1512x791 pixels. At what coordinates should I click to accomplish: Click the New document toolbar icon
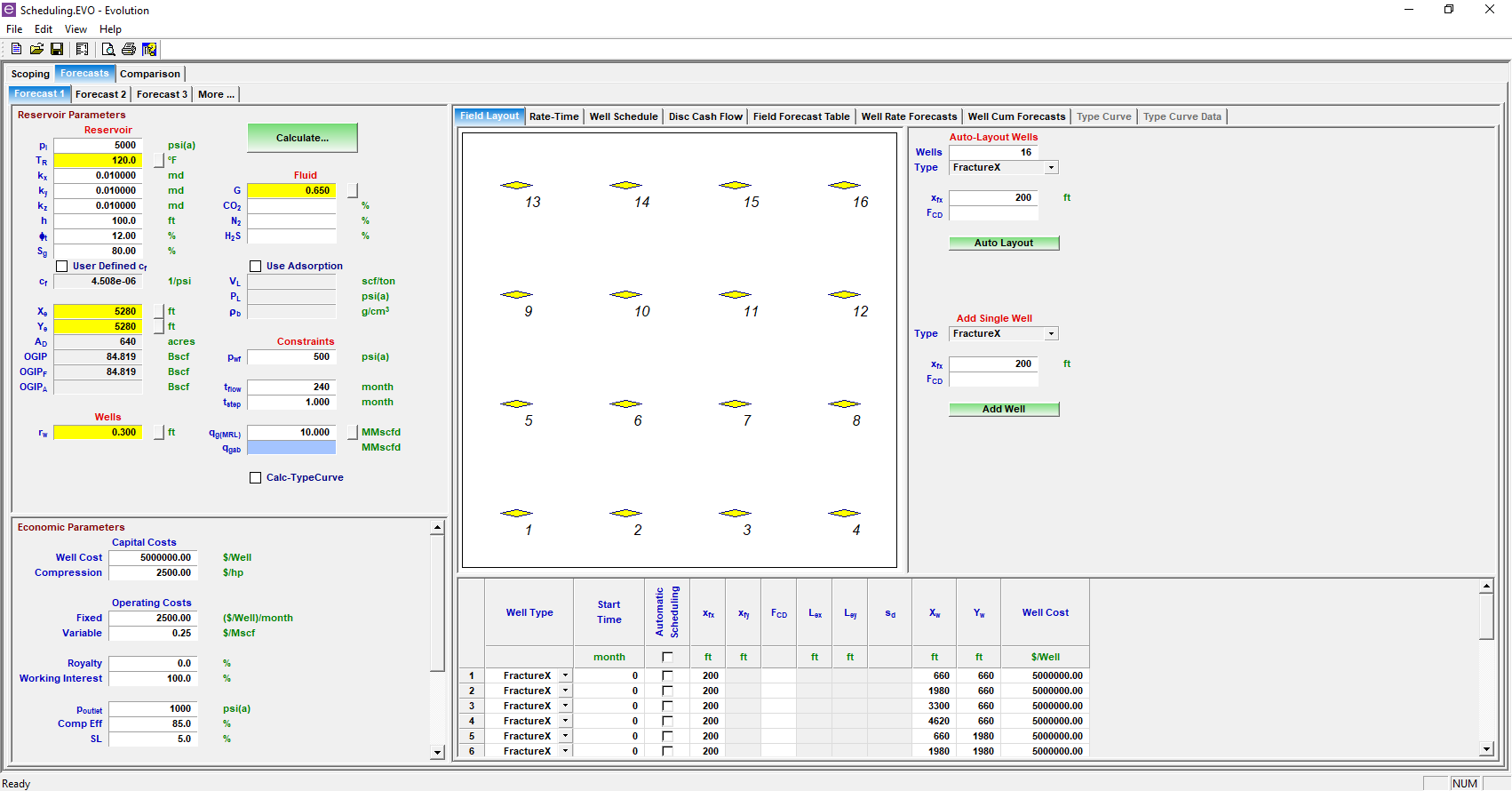16,49
